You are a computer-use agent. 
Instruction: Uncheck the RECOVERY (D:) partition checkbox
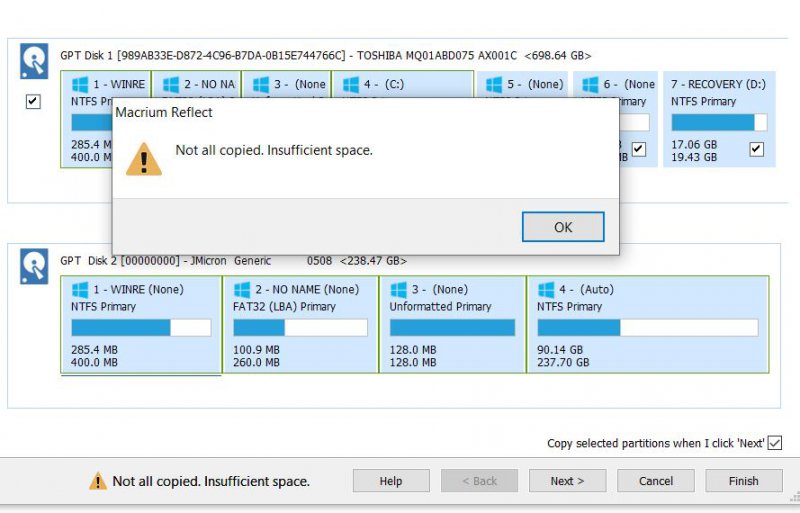[x=756, y=149]
